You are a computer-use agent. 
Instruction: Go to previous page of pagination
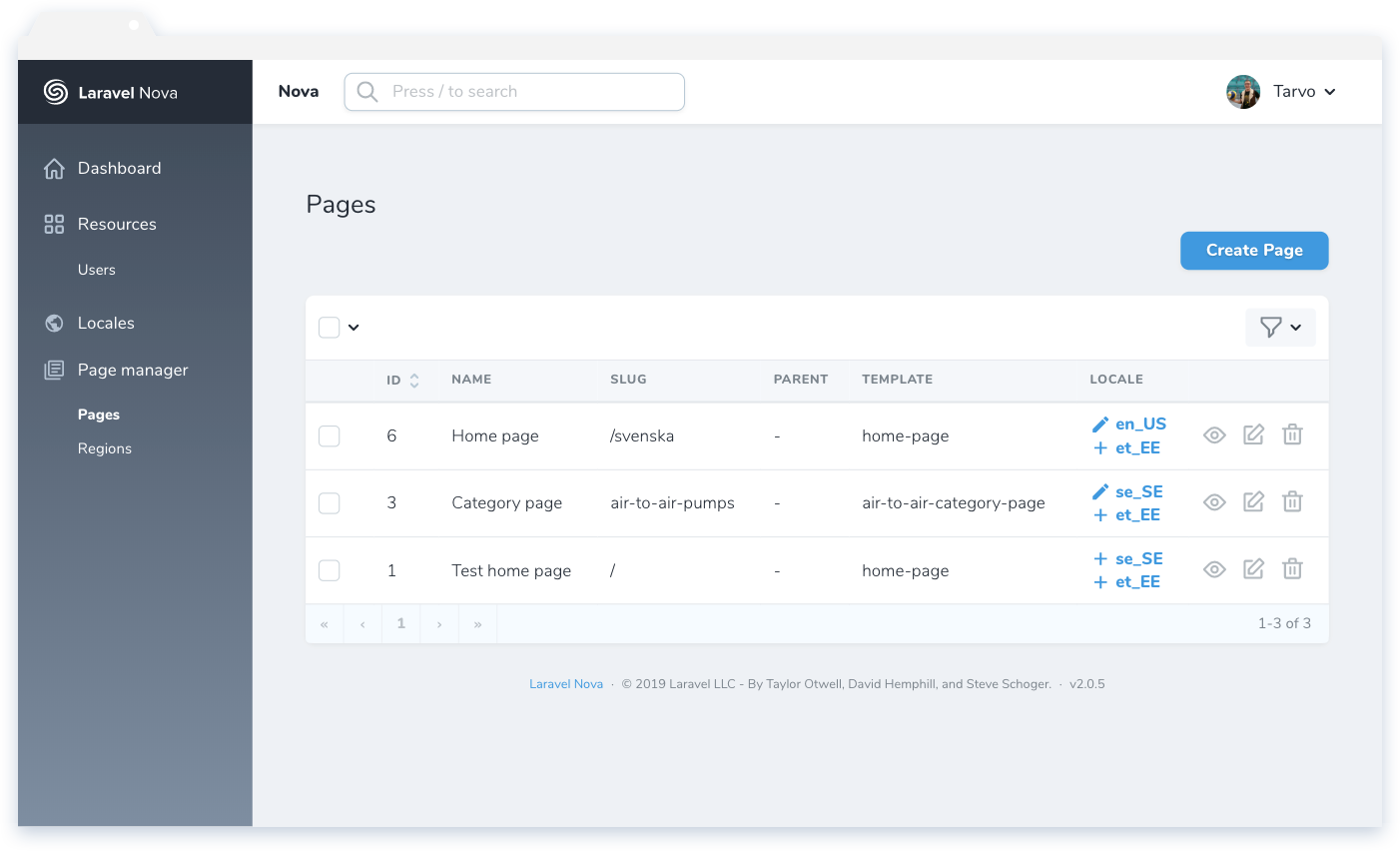[362, 624]
